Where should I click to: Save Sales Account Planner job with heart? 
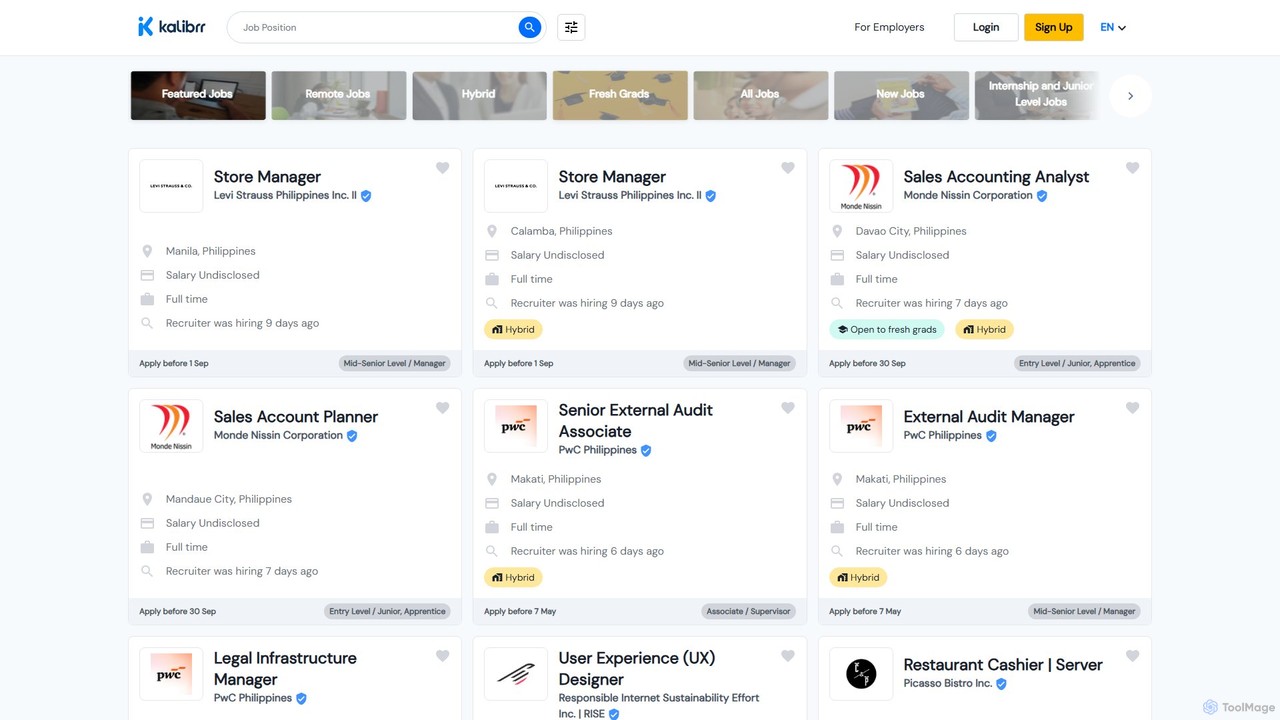tap(443, 408)
